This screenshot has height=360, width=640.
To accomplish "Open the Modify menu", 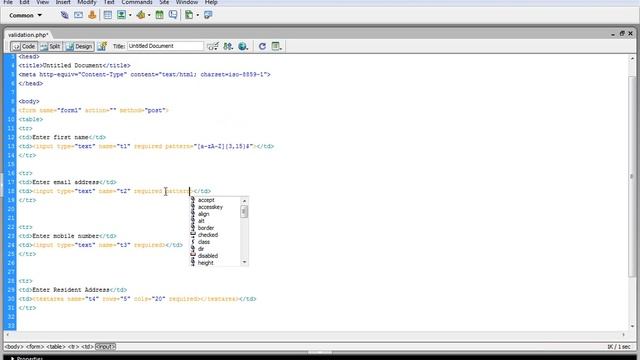I will point(87,2).
